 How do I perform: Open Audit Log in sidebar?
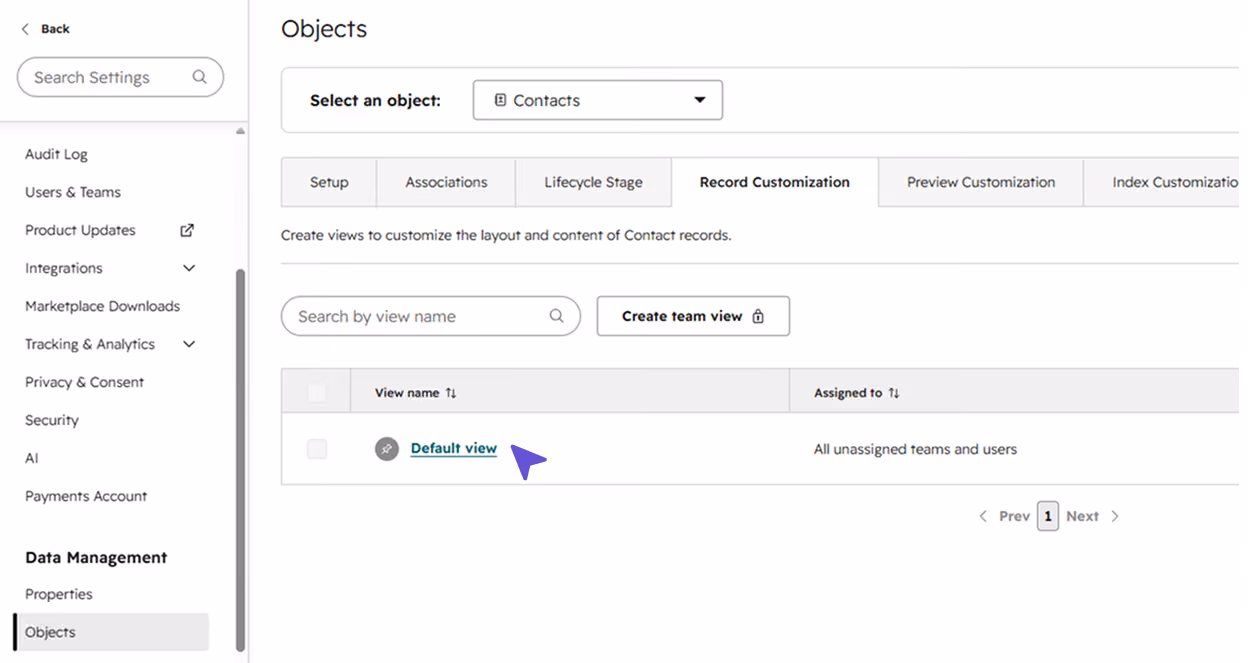pos(56,154)
